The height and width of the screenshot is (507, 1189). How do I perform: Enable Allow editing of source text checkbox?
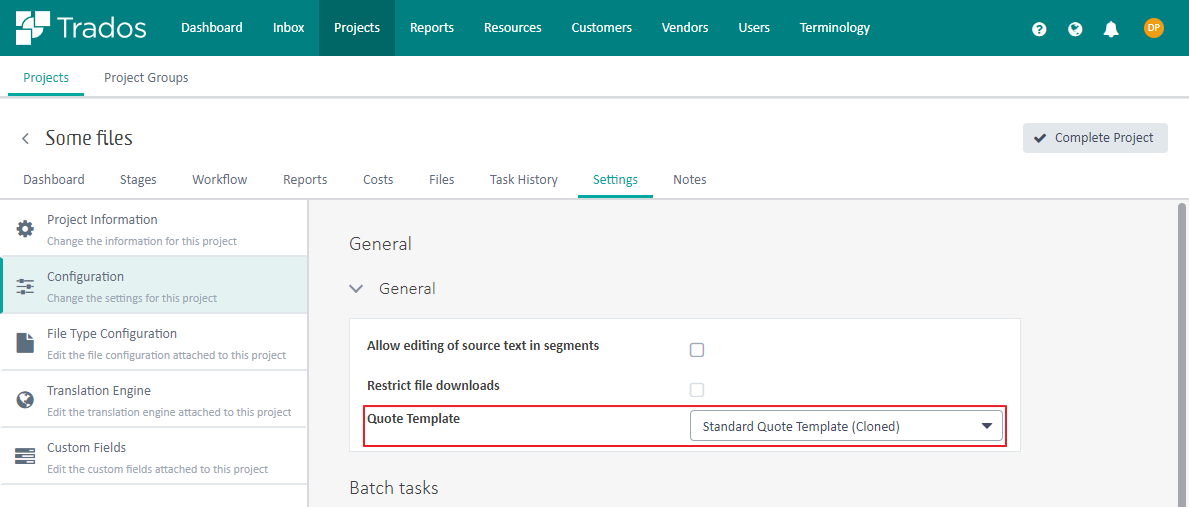coord(697,350)
